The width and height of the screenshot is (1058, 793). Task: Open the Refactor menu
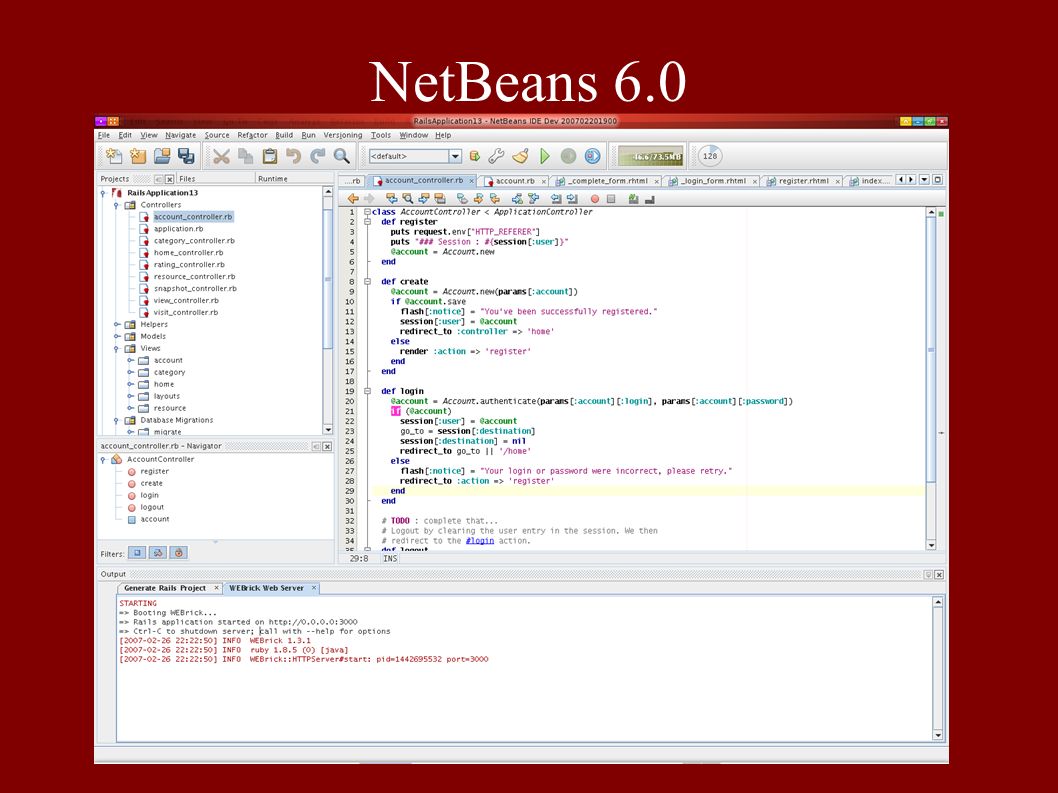tap(252, 135)
